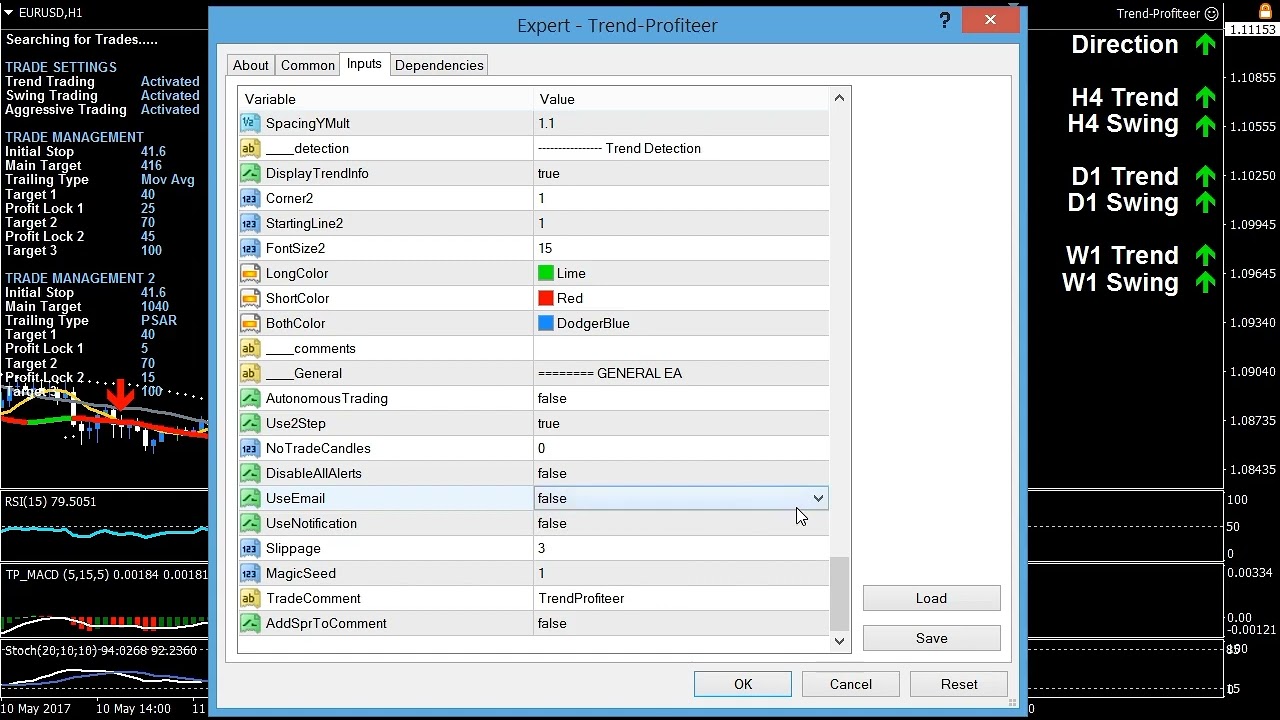Screen dimensions: 1280x720
Task: Click the StartingLine2 integer type icon
Action: coord(250,223)
